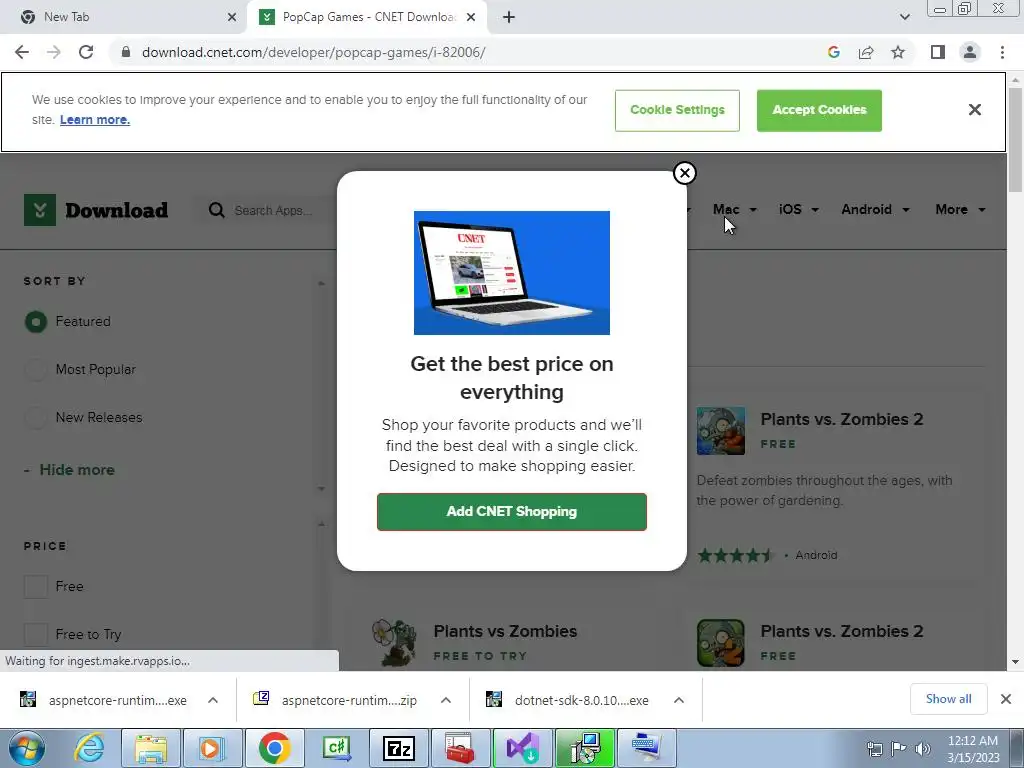The image size is (1024, 768).
Task: Open the red toolbox app in the taskbar
Action: coord(460,748)
